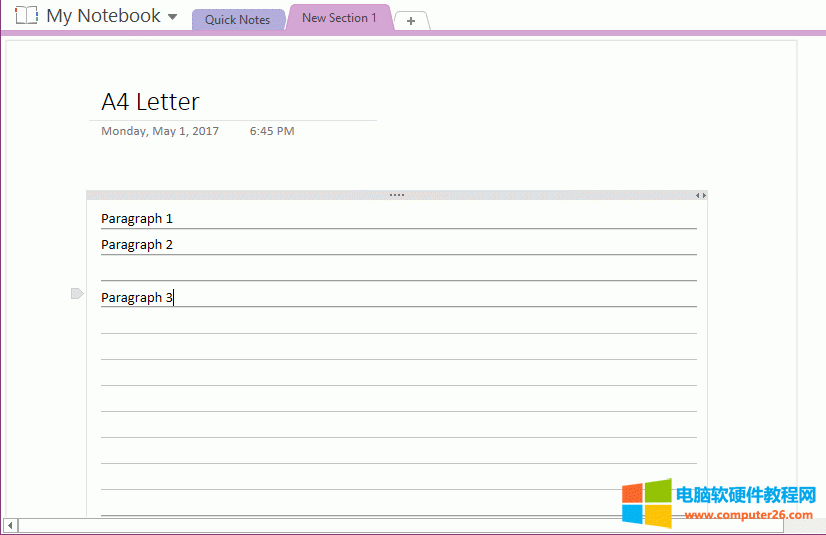Select the paragraph handle beside Paragraph 3
Screen dimensions: 826x535
(77, 293)
